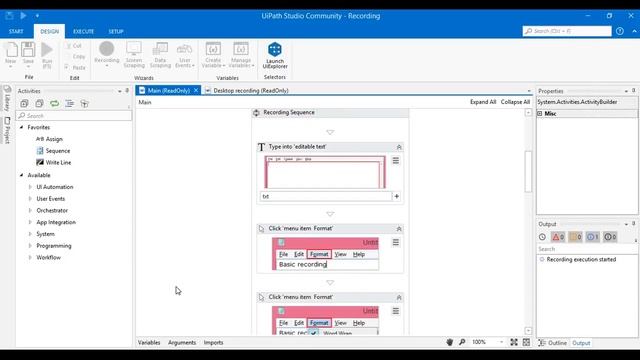Open options menu of Type into activity
The height and width of the screenshot is (360, 640).
(396, 160)
